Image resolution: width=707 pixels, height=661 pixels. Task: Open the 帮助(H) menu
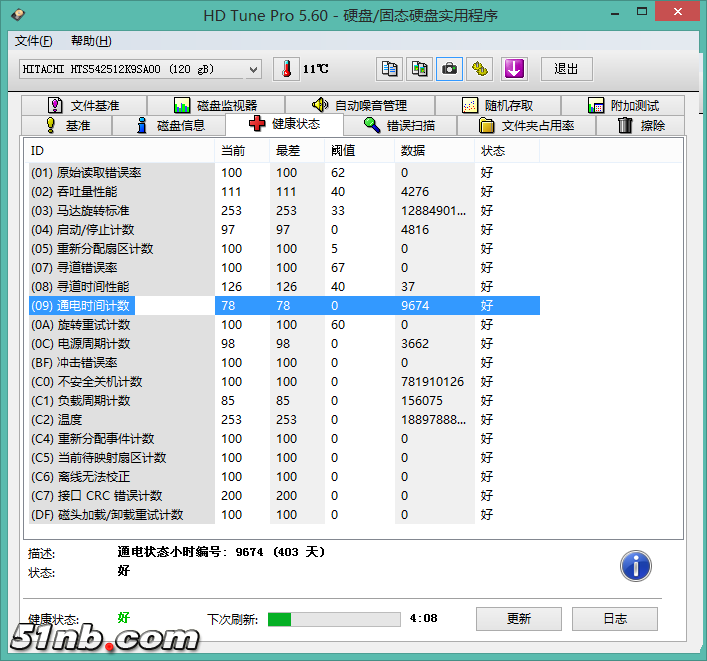pos(91,41)
